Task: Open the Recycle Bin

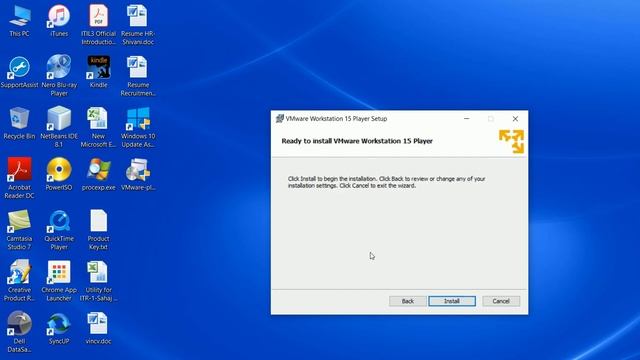Action: click(19, 124)
